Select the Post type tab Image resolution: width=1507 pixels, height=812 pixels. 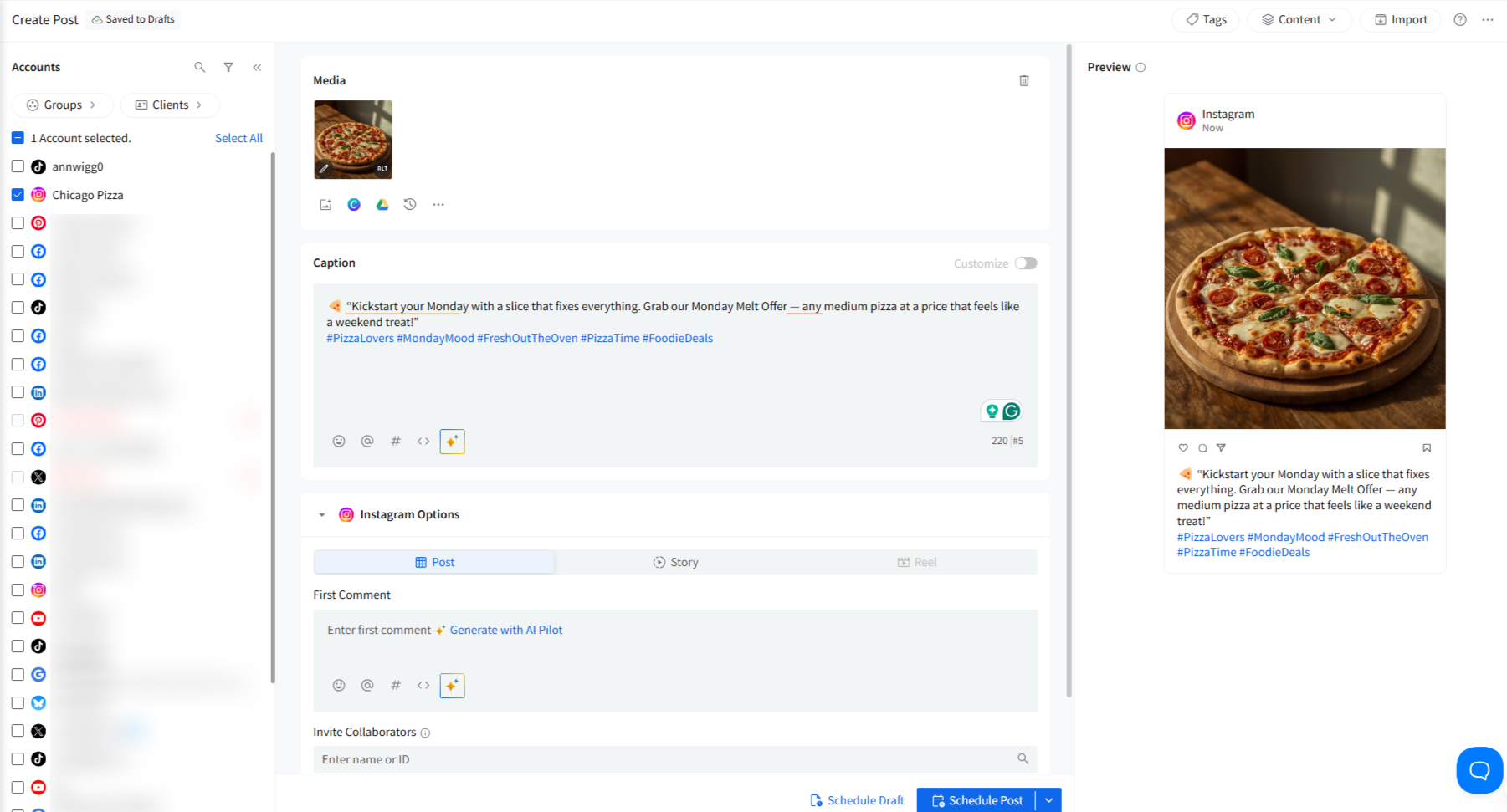(x=434, y=562)
